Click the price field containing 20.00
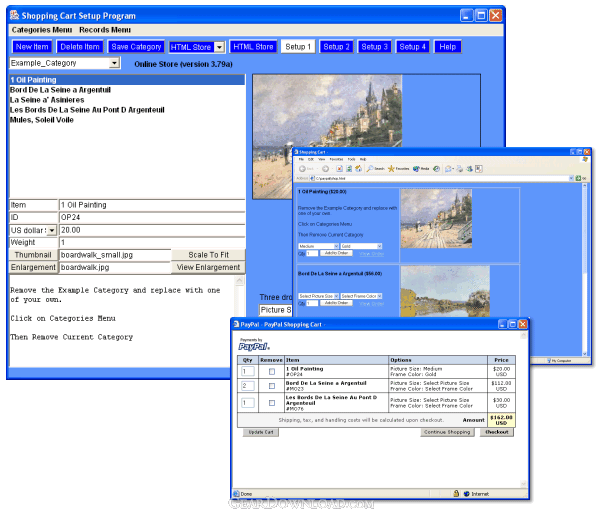 [152, 230]
